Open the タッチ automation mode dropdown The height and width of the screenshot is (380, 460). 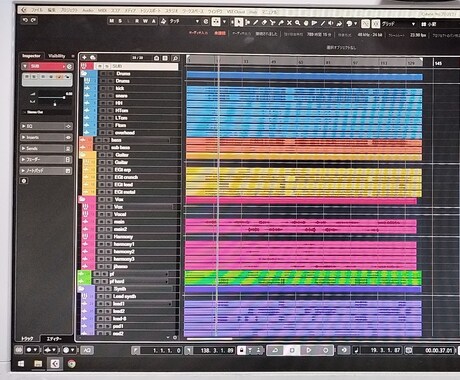(184, 21)
